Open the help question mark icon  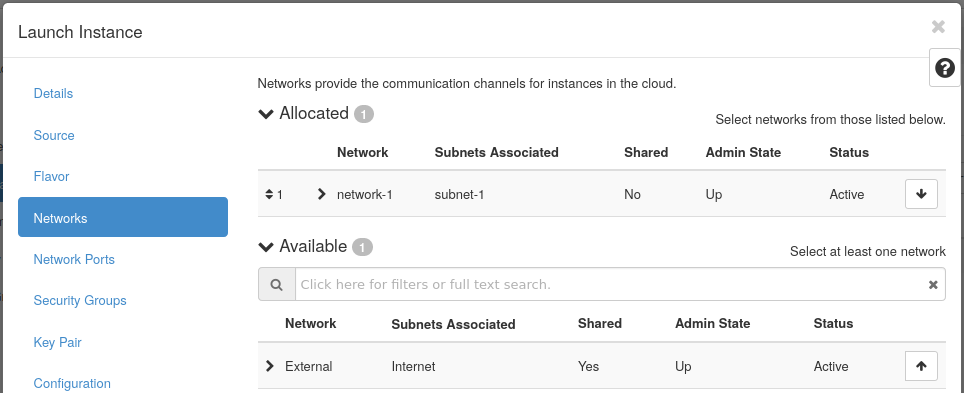pyautogui.click(x=944, y=68)
